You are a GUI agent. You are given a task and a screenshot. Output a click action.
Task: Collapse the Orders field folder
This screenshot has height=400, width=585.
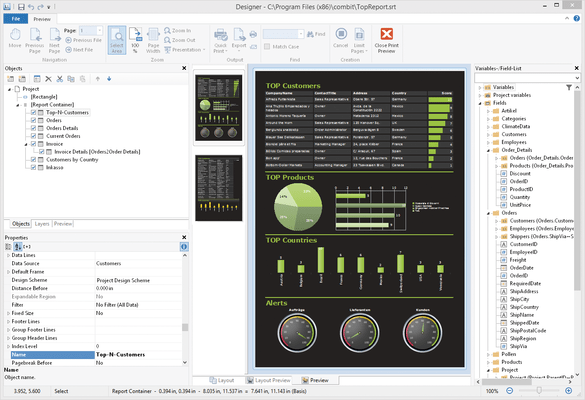click(x=488, y=213)
